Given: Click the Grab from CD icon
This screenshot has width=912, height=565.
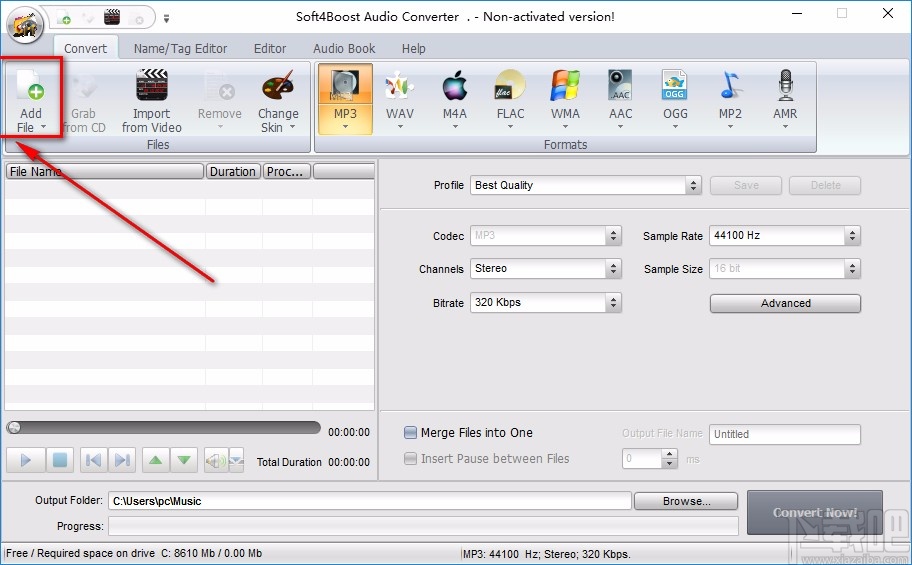Looking at the screenshot, I should pyautogui.click(x=84, y=85).
